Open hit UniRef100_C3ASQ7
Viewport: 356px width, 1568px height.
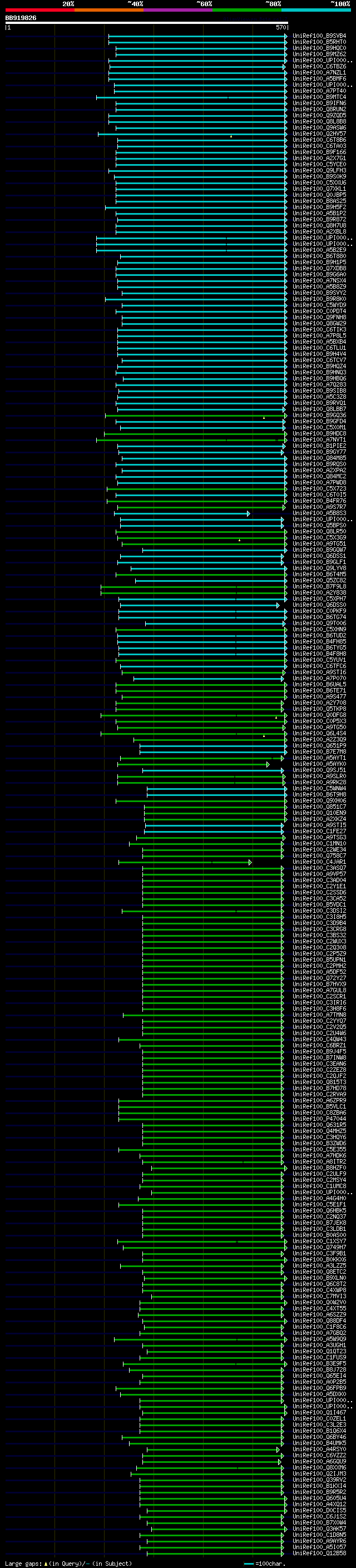[319, 868]
